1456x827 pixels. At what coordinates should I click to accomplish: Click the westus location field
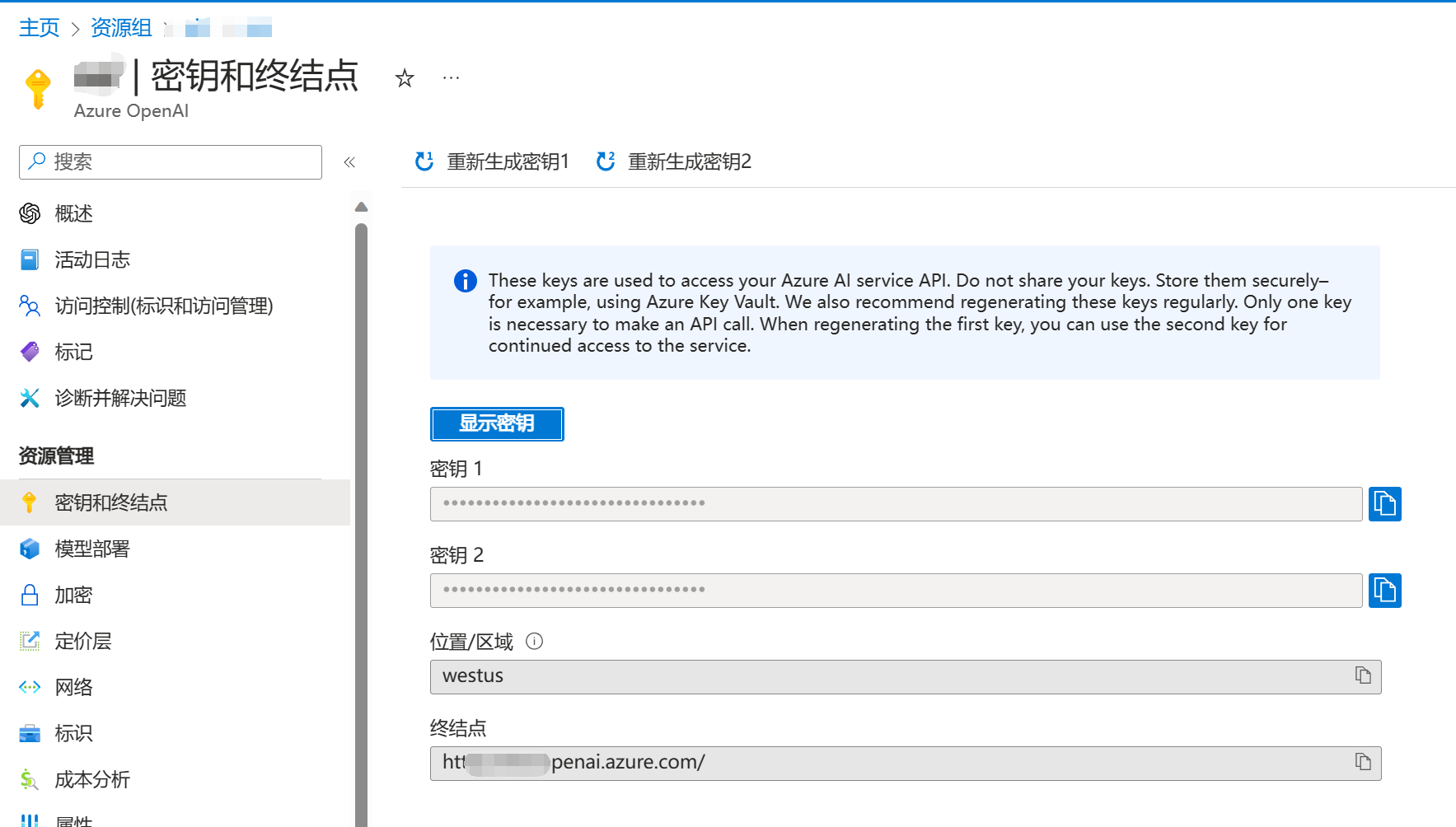(906, 677)
